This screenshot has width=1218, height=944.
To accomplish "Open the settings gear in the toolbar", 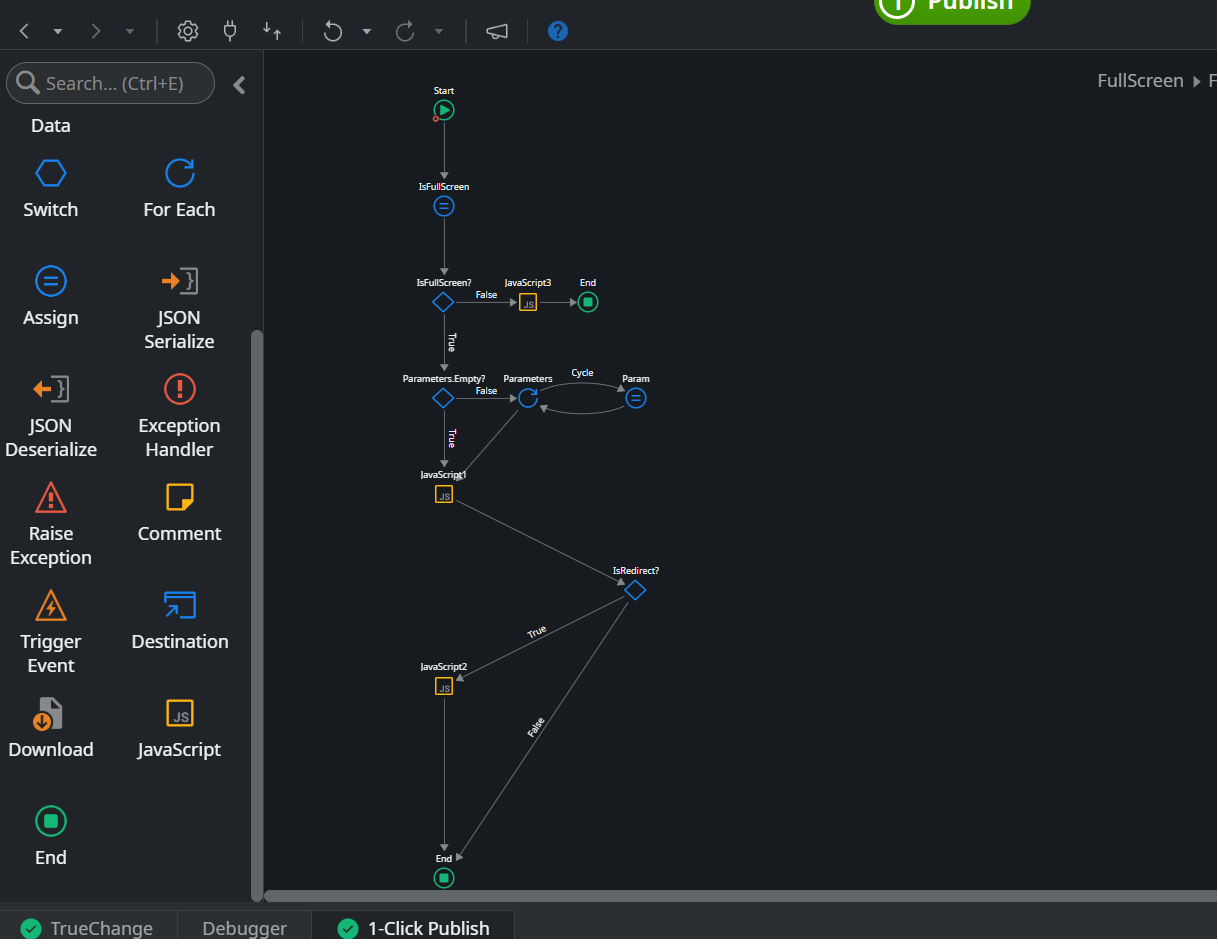I will point(187,31).
